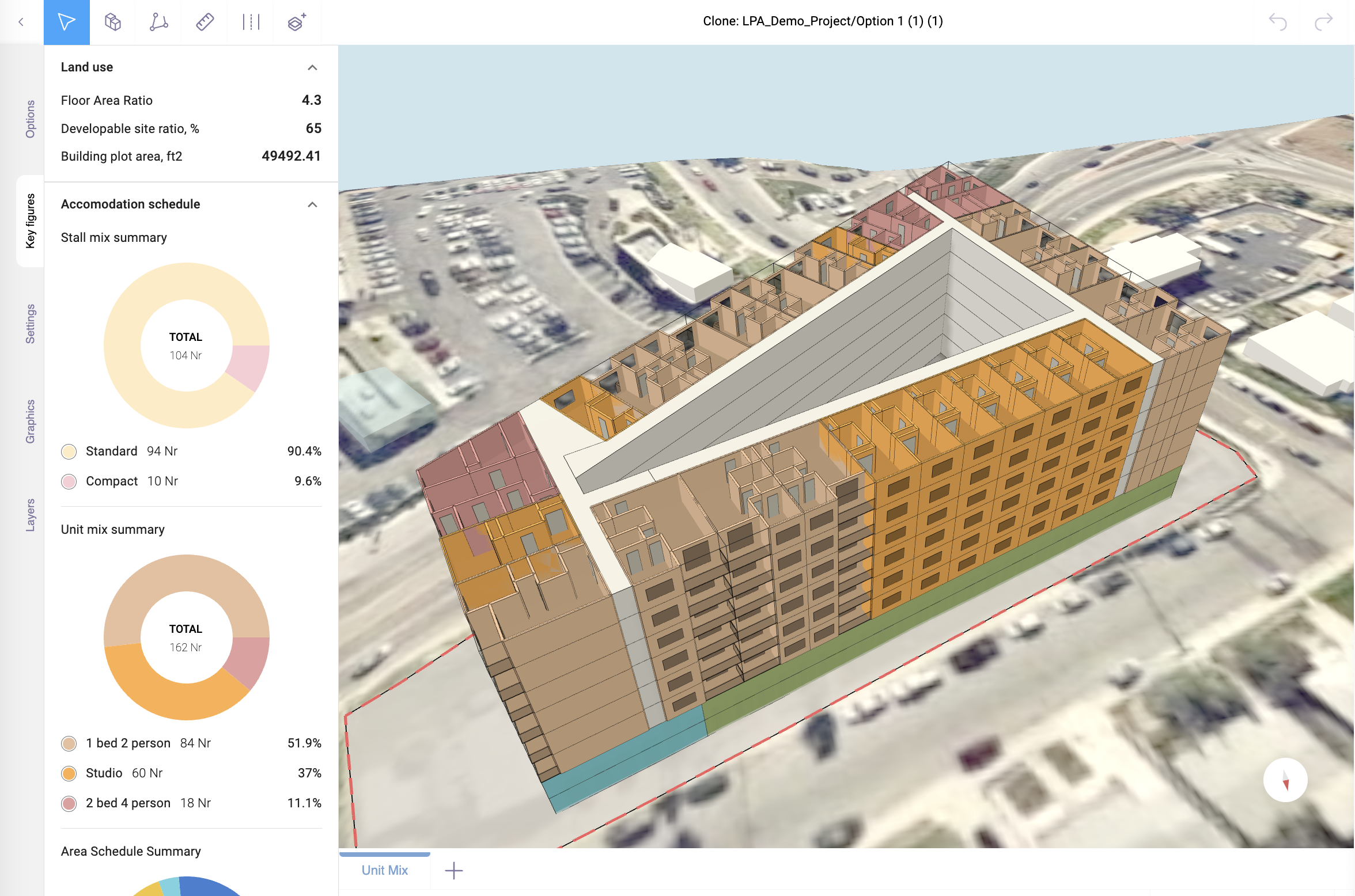This screenshot has height=896, width=1355.
Task: Open the Layers side tab
Action: [x=30, y=515]
